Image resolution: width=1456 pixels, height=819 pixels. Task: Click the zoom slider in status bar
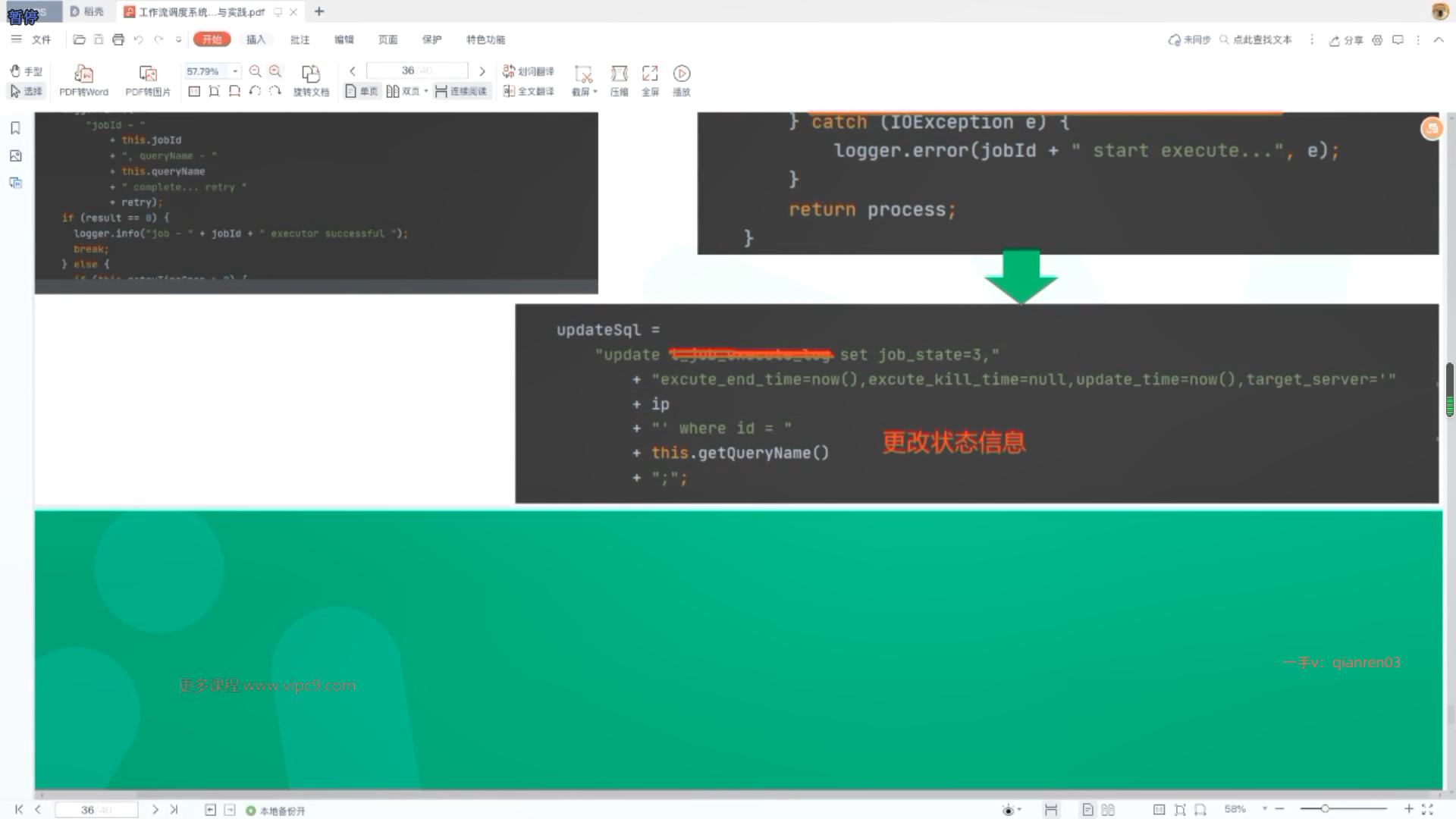pos(1325,809)
